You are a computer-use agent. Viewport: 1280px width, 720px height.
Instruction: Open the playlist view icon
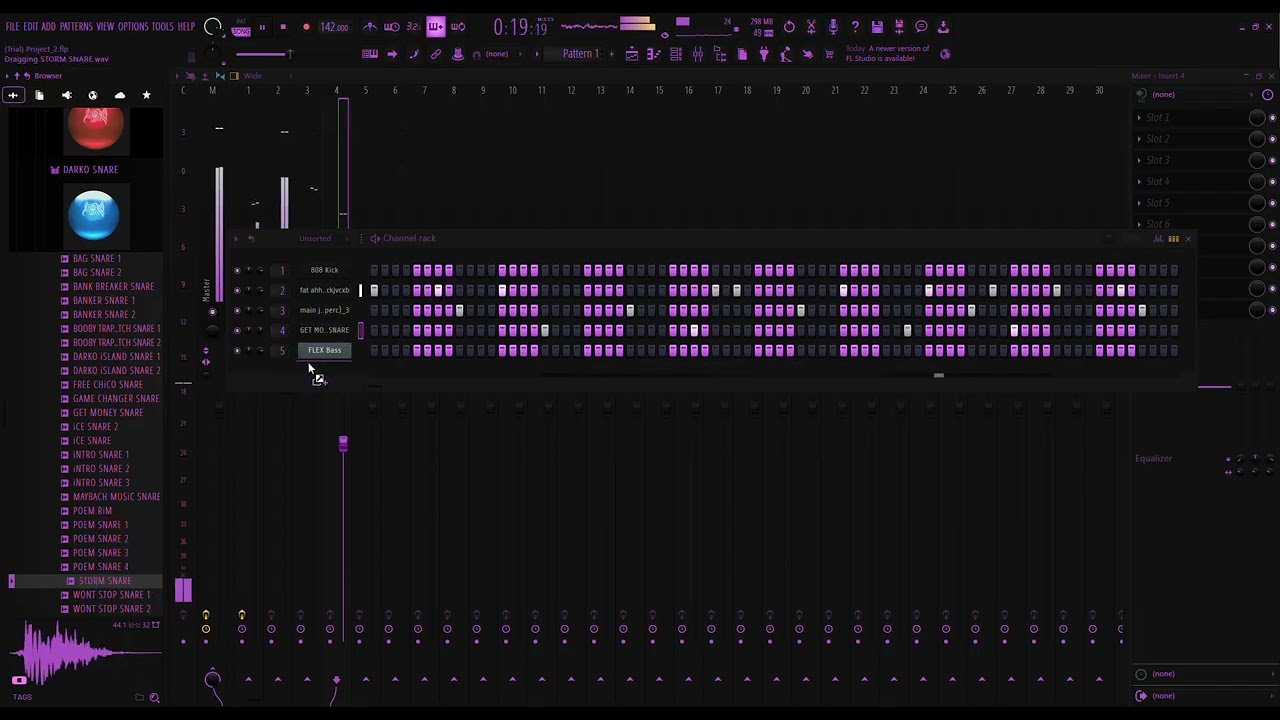632,54
